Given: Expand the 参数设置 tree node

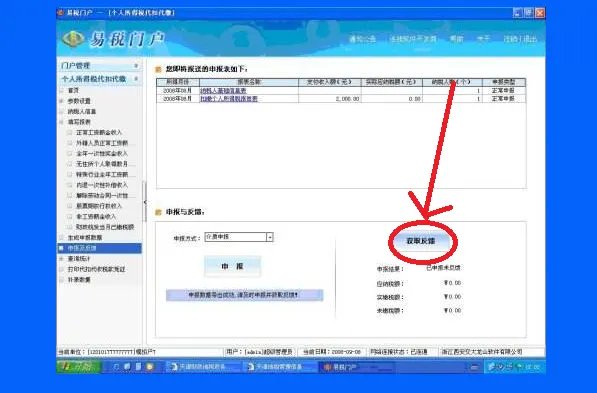Looking at the screenshot, I should point(61,101).
